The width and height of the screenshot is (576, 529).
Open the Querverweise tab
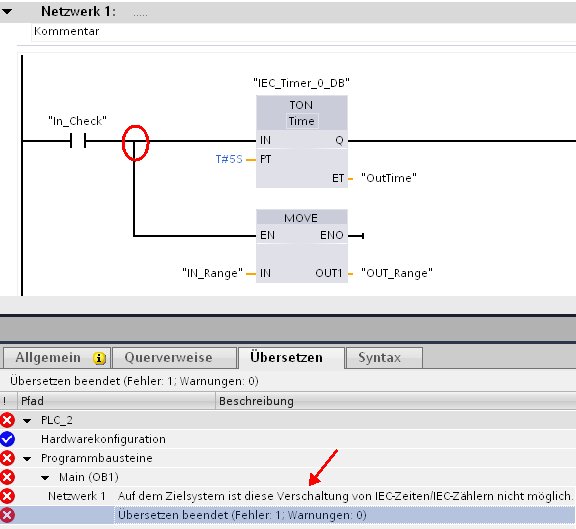(174, 358)
